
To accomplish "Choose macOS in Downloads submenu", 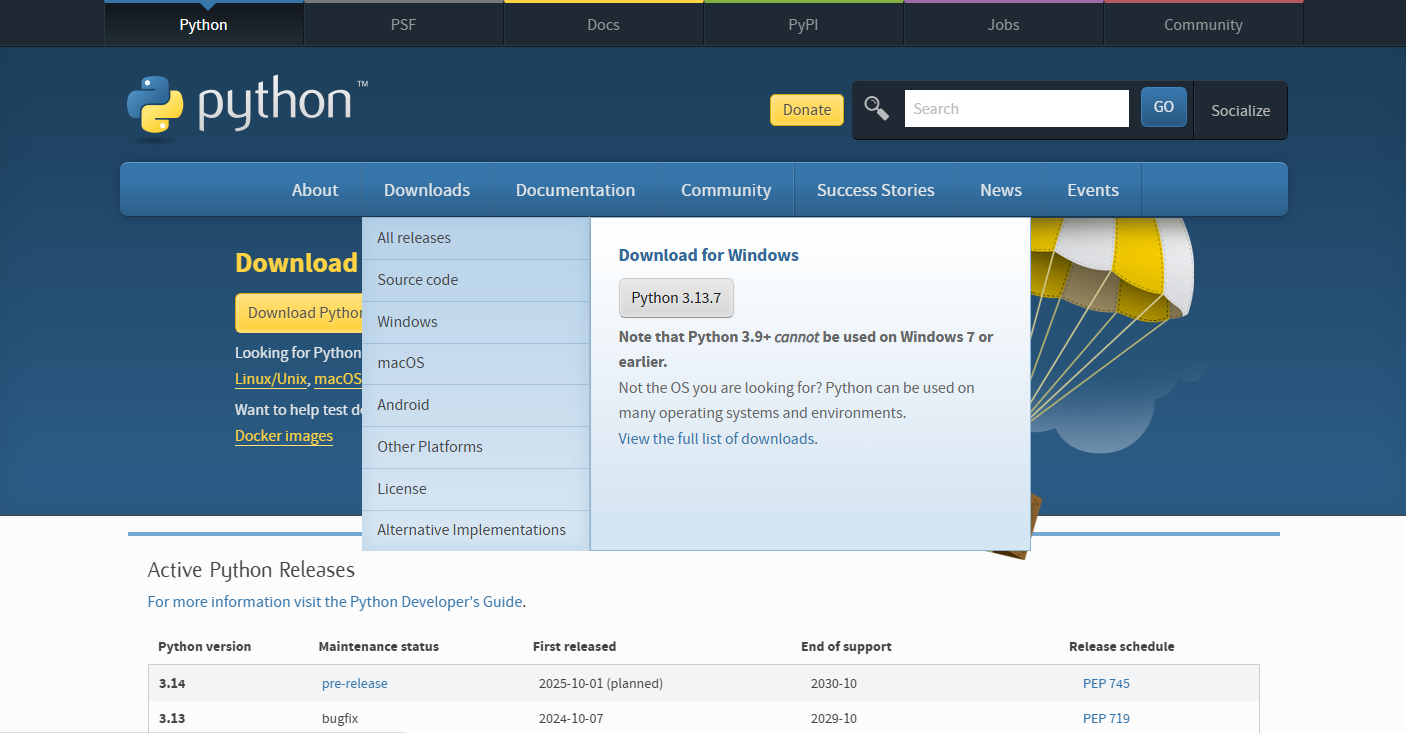I will [x=476, y=363].
